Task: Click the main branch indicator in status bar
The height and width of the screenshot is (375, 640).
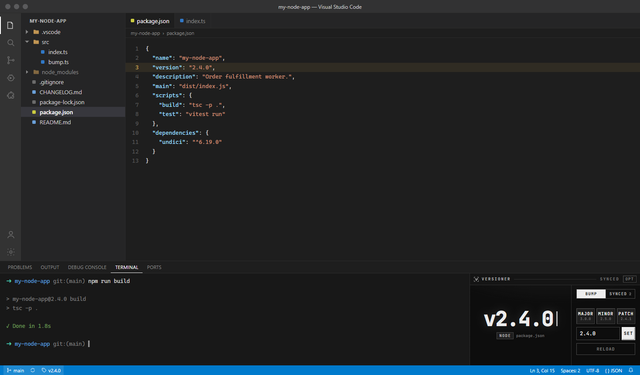Action: click(x=16, y=371)
